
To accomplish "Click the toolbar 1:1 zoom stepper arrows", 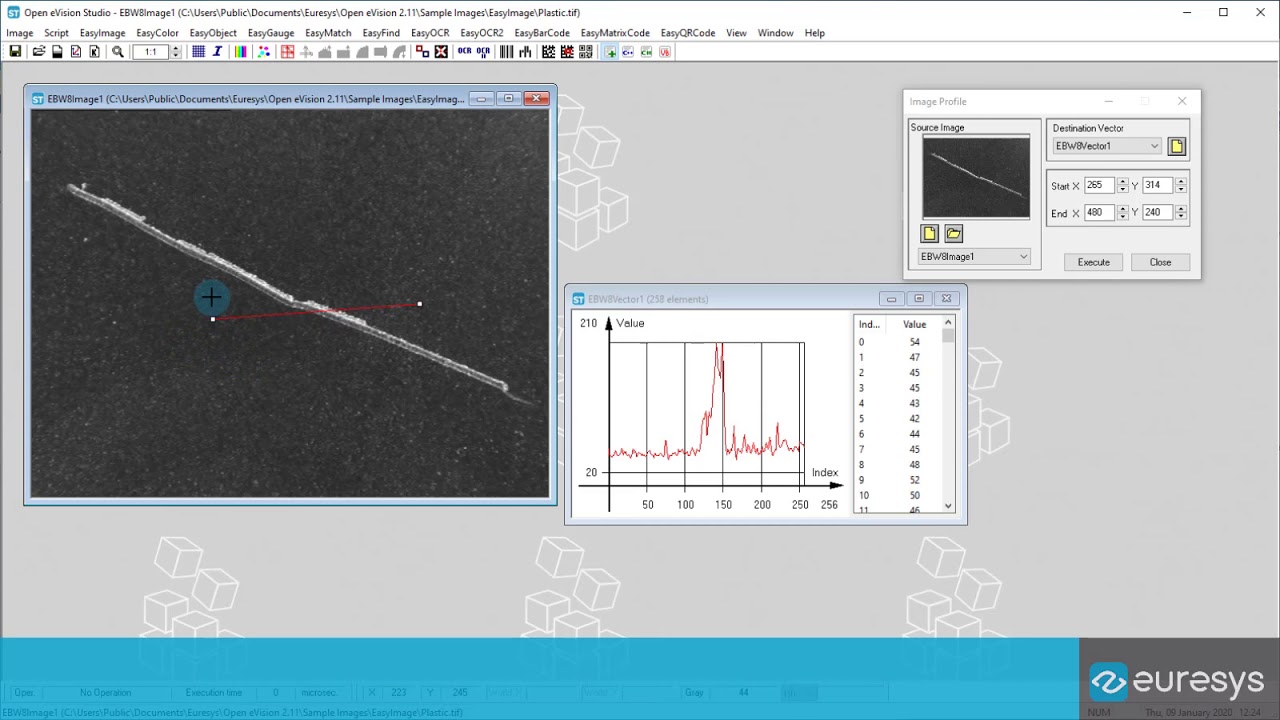I will pyautogui.click(x=176, y=51).
